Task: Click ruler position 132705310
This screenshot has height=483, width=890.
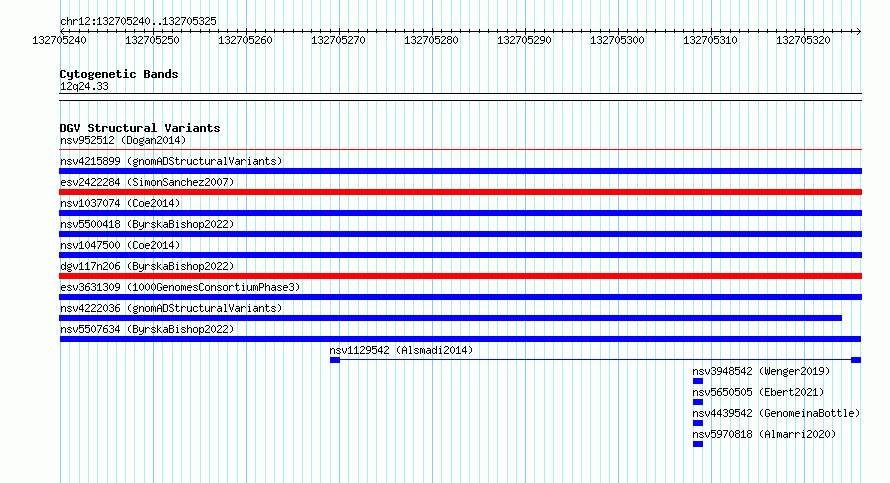Action: click(711, 40)
